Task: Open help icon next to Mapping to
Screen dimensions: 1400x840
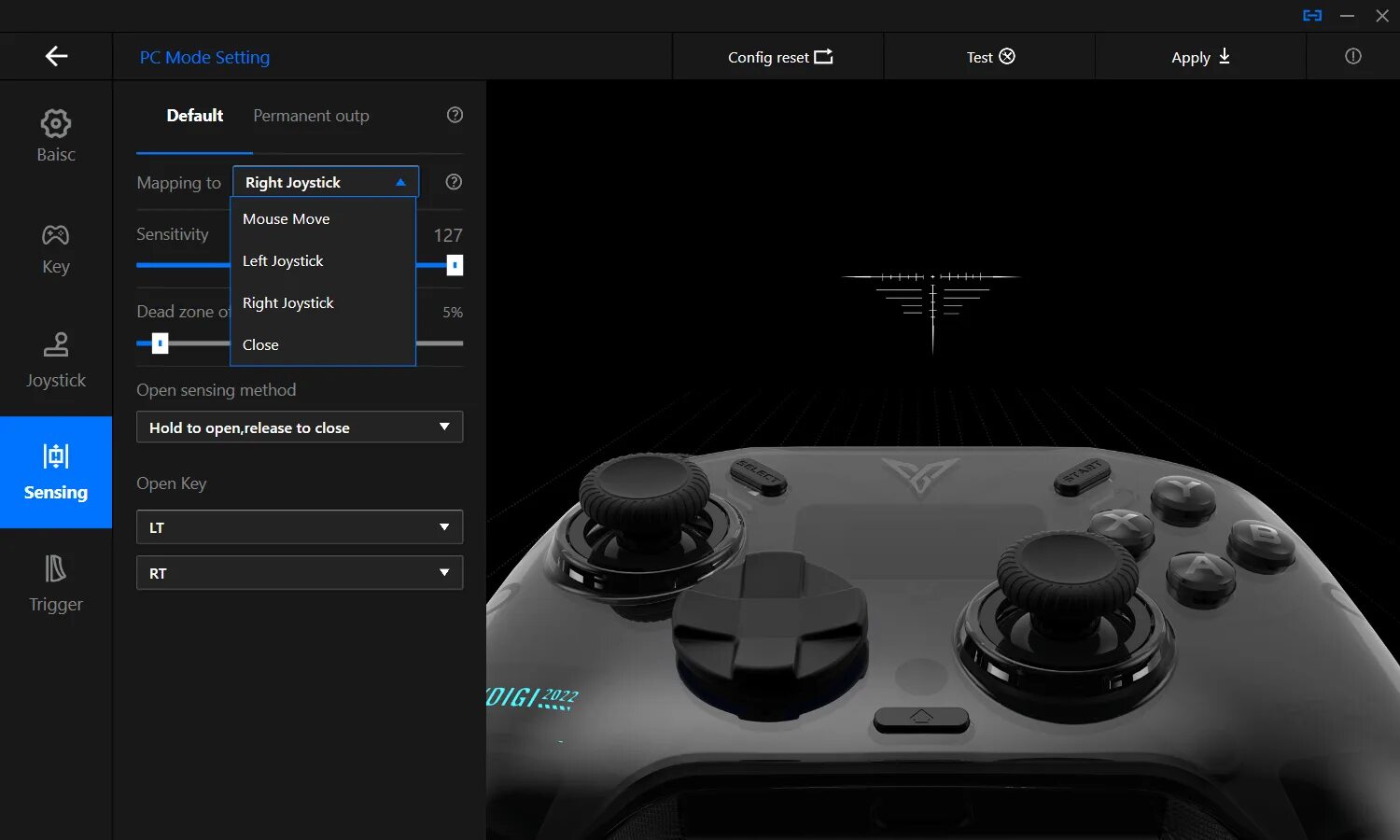Action: [454, 182]
